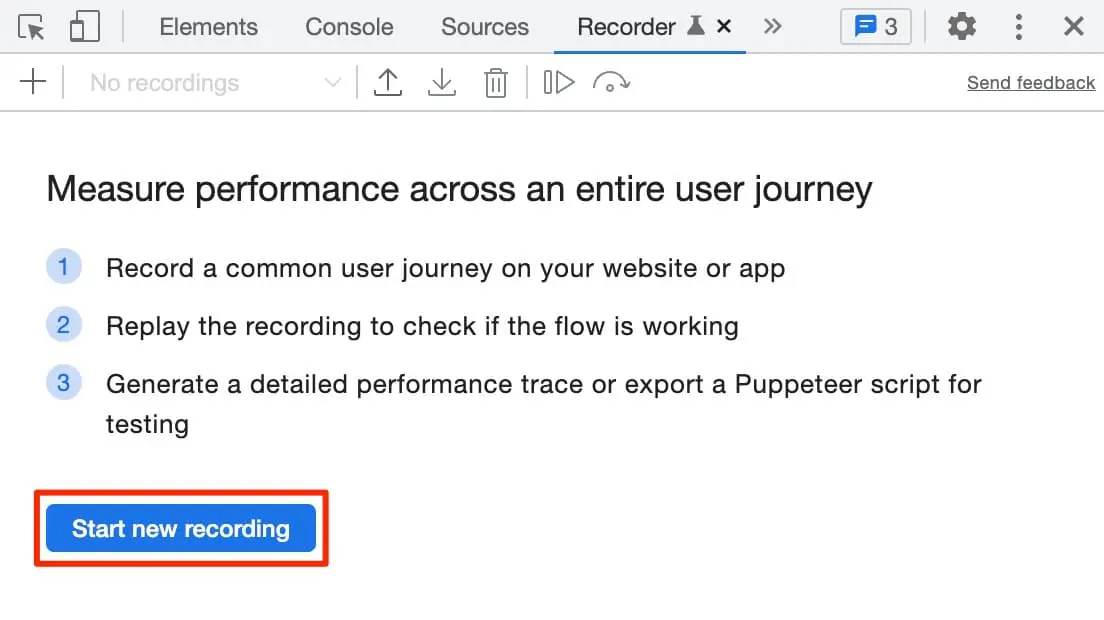The height and width of the screenshot is (620, 1104).
Task: Expand the more tabs double chevron
Action: (772, 27)
